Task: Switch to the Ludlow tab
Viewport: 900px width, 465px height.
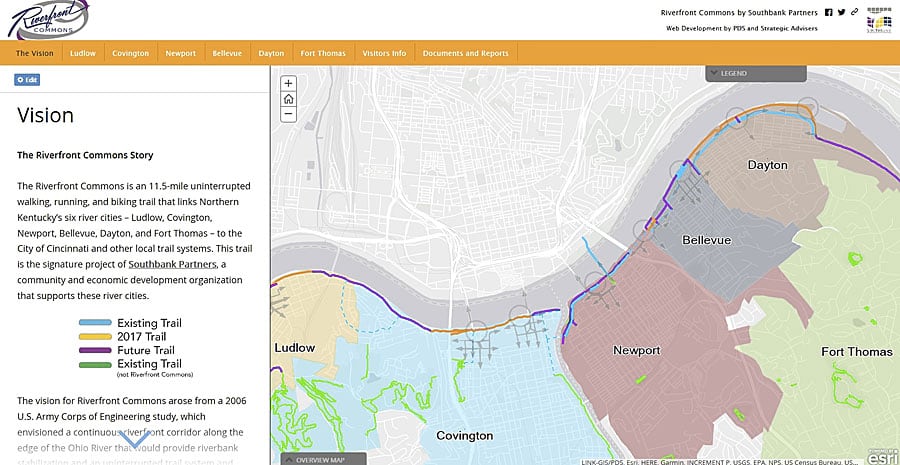Action: 83,53
